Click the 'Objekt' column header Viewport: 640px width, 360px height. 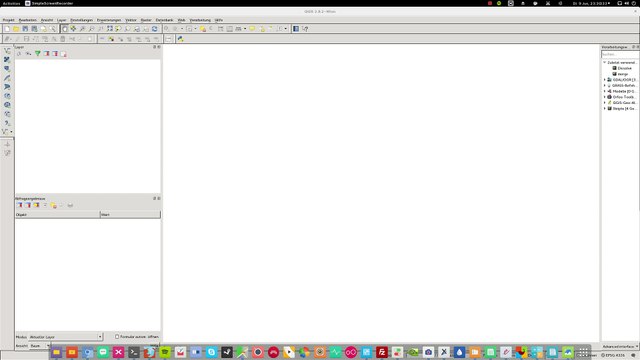point(58,215)
